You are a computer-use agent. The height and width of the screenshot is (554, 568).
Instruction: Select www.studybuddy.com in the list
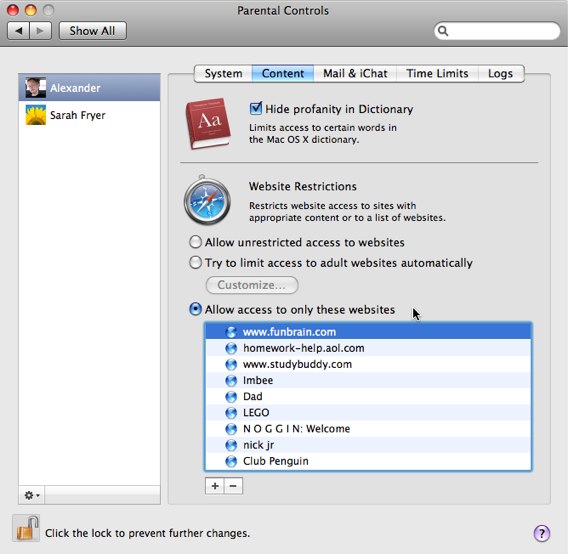coord(368,364)
